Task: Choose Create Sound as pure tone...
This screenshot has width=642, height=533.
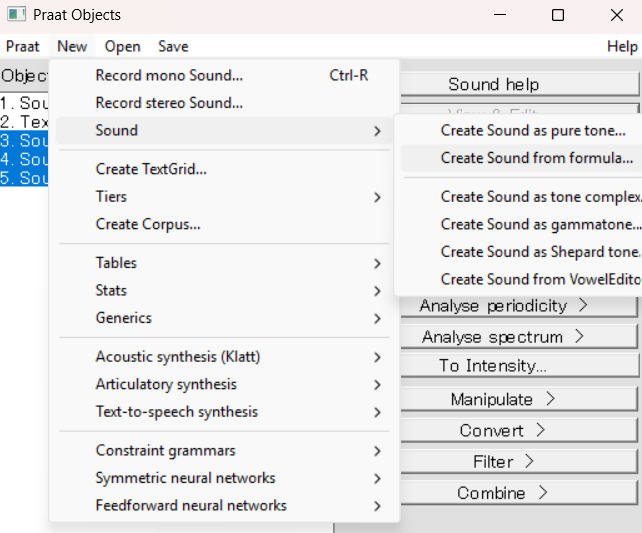Action: 521,130
